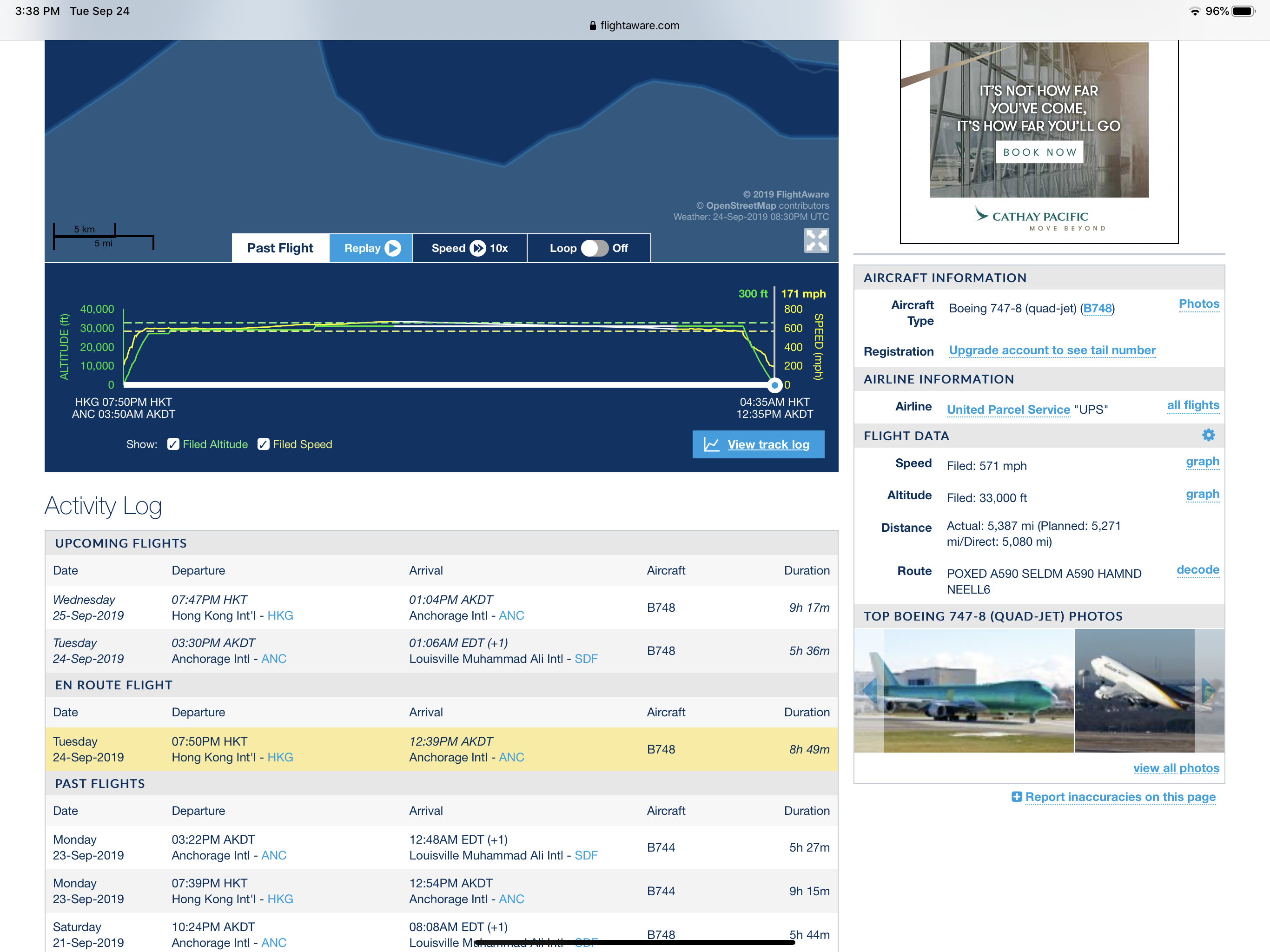The height and width of the screenshot is (952, 1270).
Task: Click Upgrade account to see tail number
Action: tap(1052, 350)
